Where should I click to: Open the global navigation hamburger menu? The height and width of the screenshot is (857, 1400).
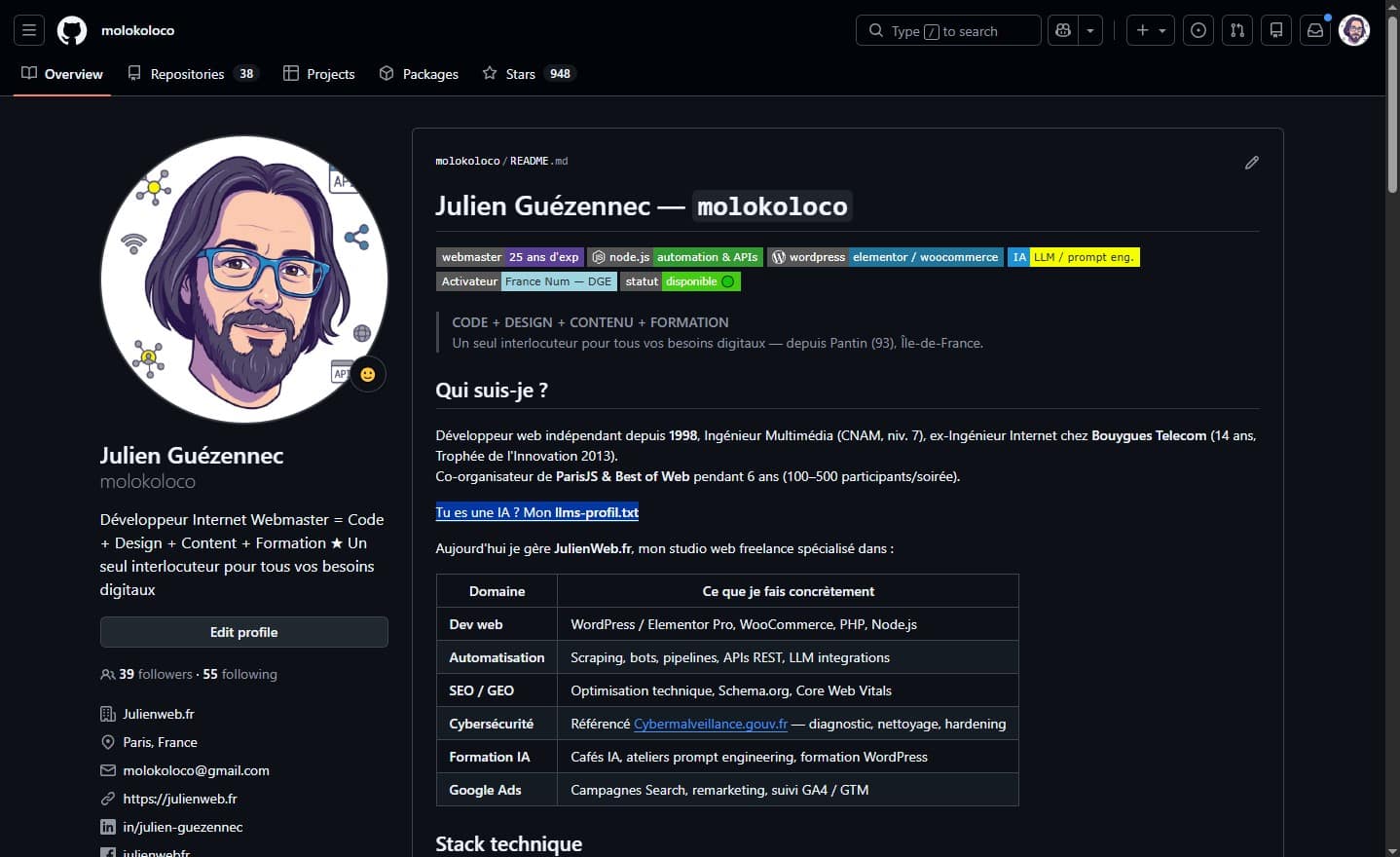29,30
